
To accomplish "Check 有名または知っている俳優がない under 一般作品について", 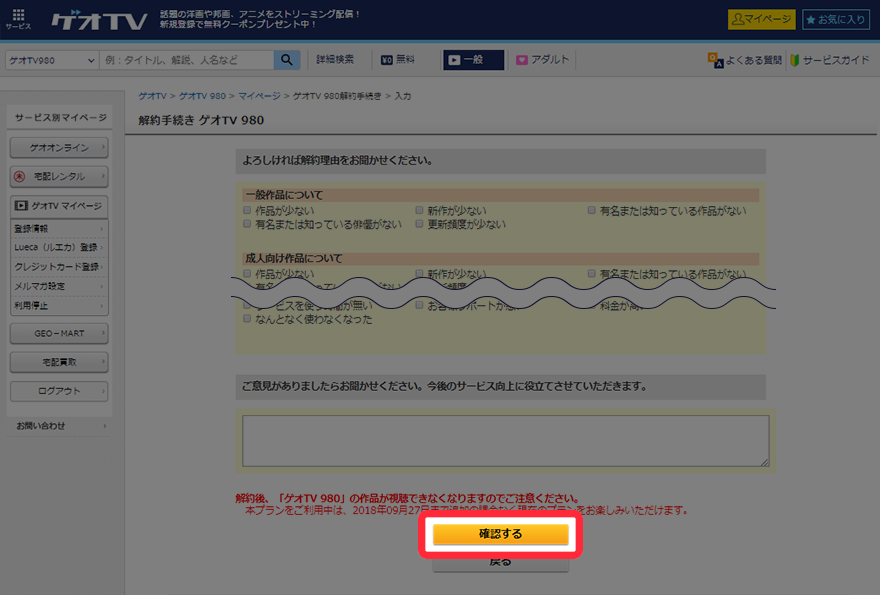I will click(247, 224).
